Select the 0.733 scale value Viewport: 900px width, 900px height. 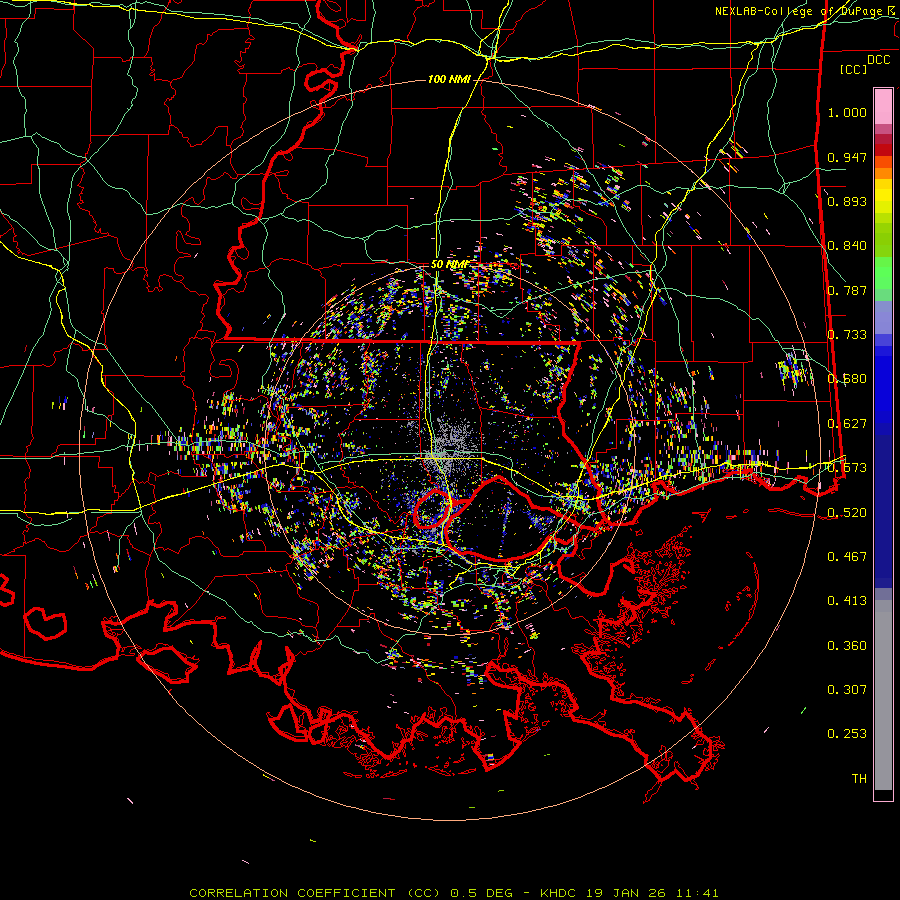[x=847, y=335]
